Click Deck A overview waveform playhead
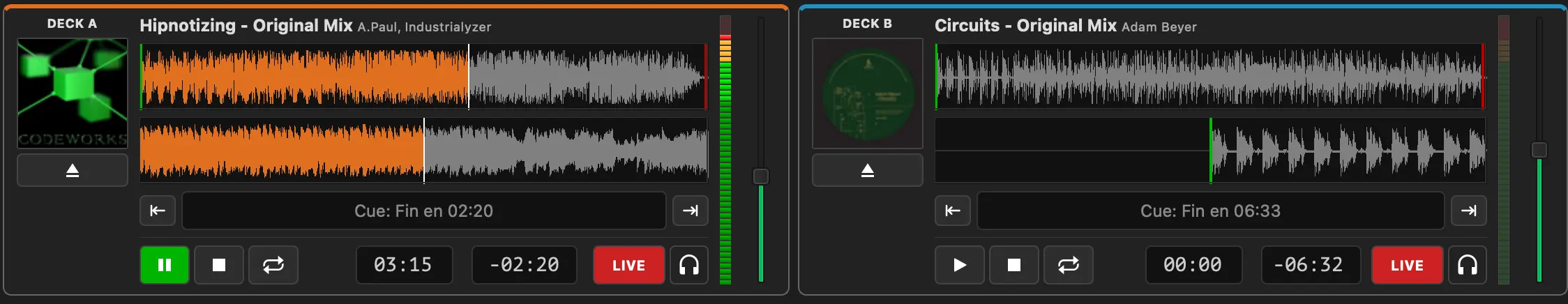The width and height of the screenshot is (1568, 304). click(x=469, y=77)
